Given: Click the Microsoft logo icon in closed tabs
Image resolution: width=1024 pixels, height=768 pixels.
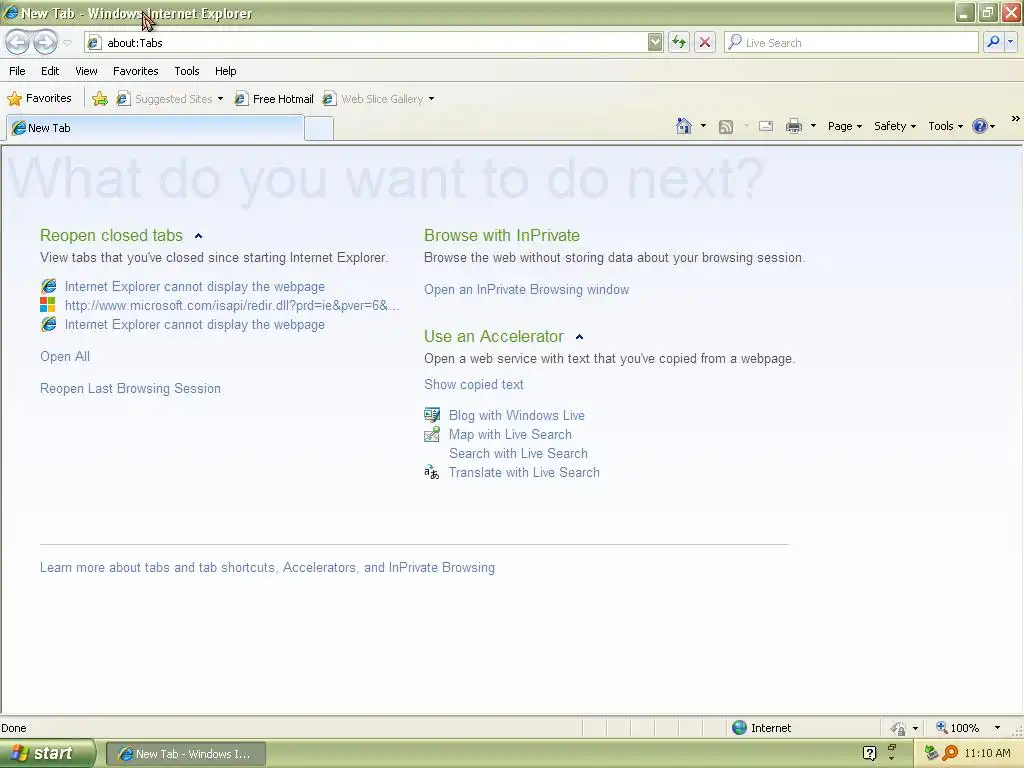Looking at the screenshot, I should [48, 305].
